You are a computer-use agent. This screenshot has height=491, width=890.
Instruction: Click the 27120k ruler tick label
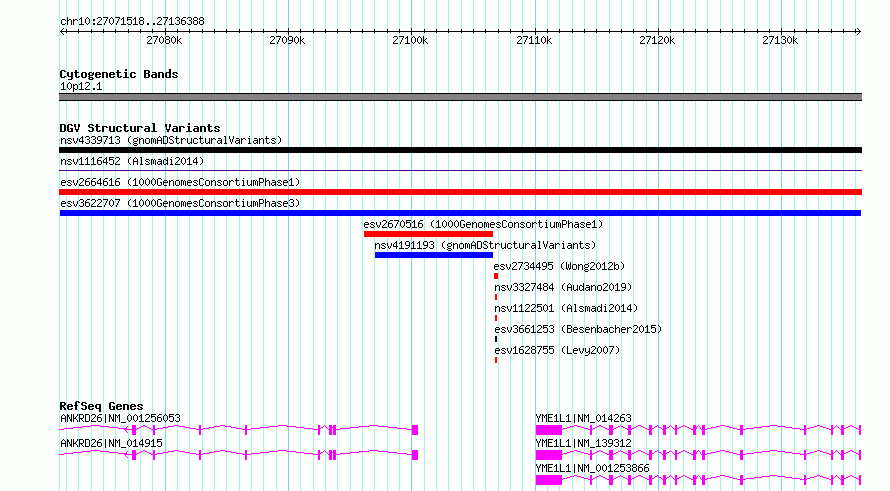click(x=657, y=40)
